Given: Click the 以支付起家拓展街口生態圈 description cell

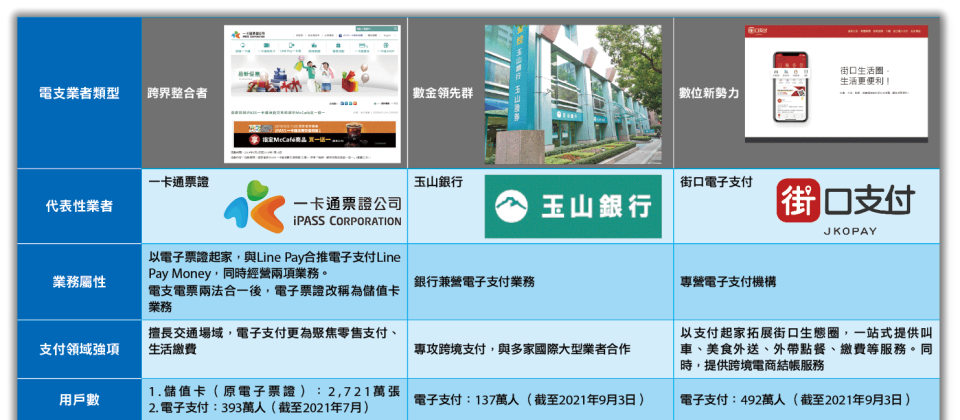Looking at the screenshot, I should pyautogui.click(x=806, y=349).
